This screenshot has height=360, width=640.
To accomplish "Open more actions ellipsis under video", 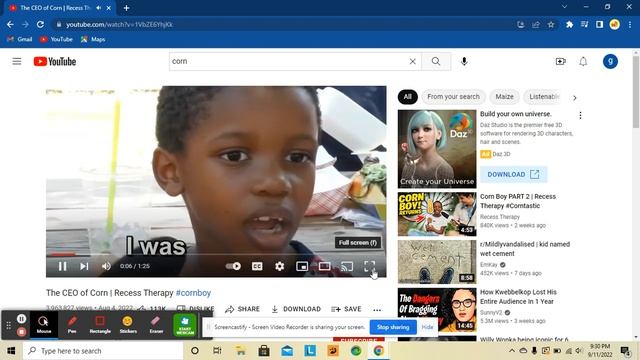I will [x=377, y=310].
